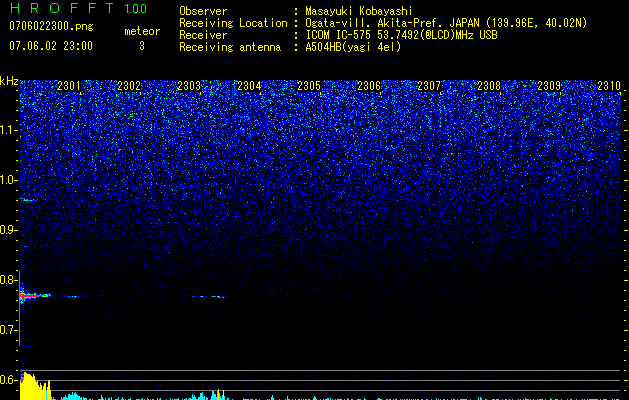The image size is (629, 400).
Task: Click the 0.9 kHz axis label
Action: click(9, 230)
